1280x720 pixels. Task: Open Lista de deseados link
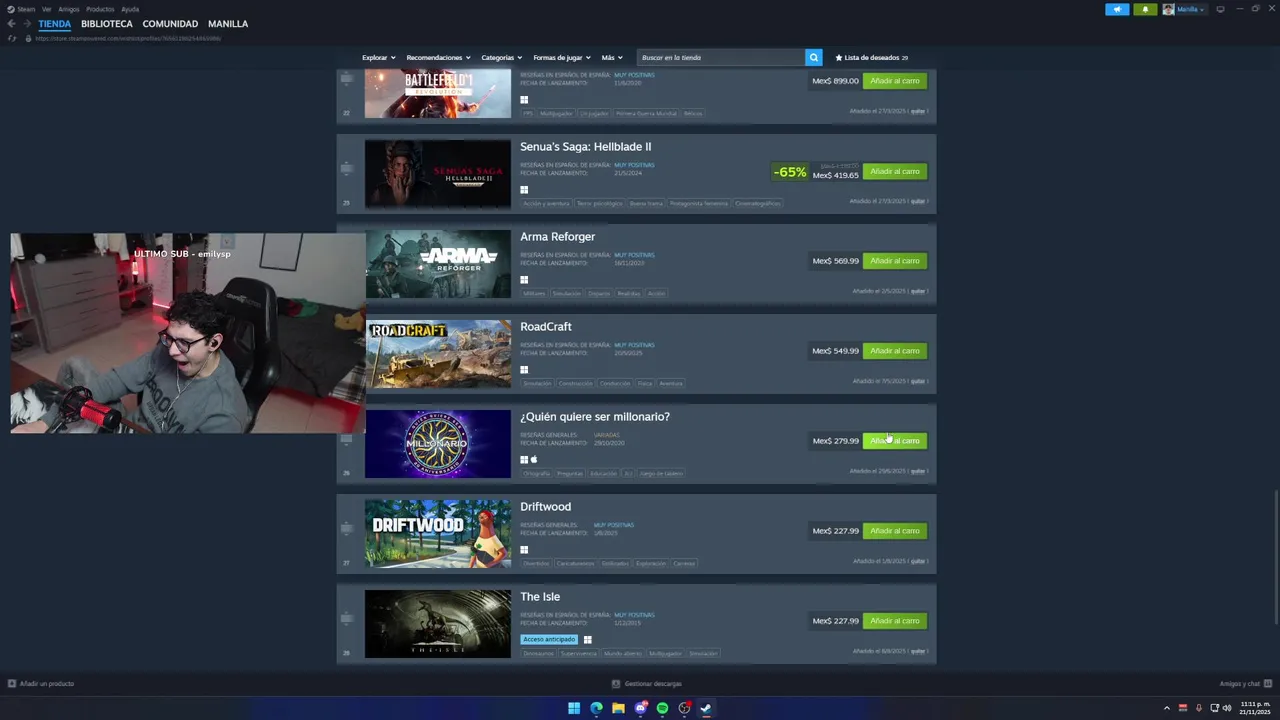click(x=872, y=58)
